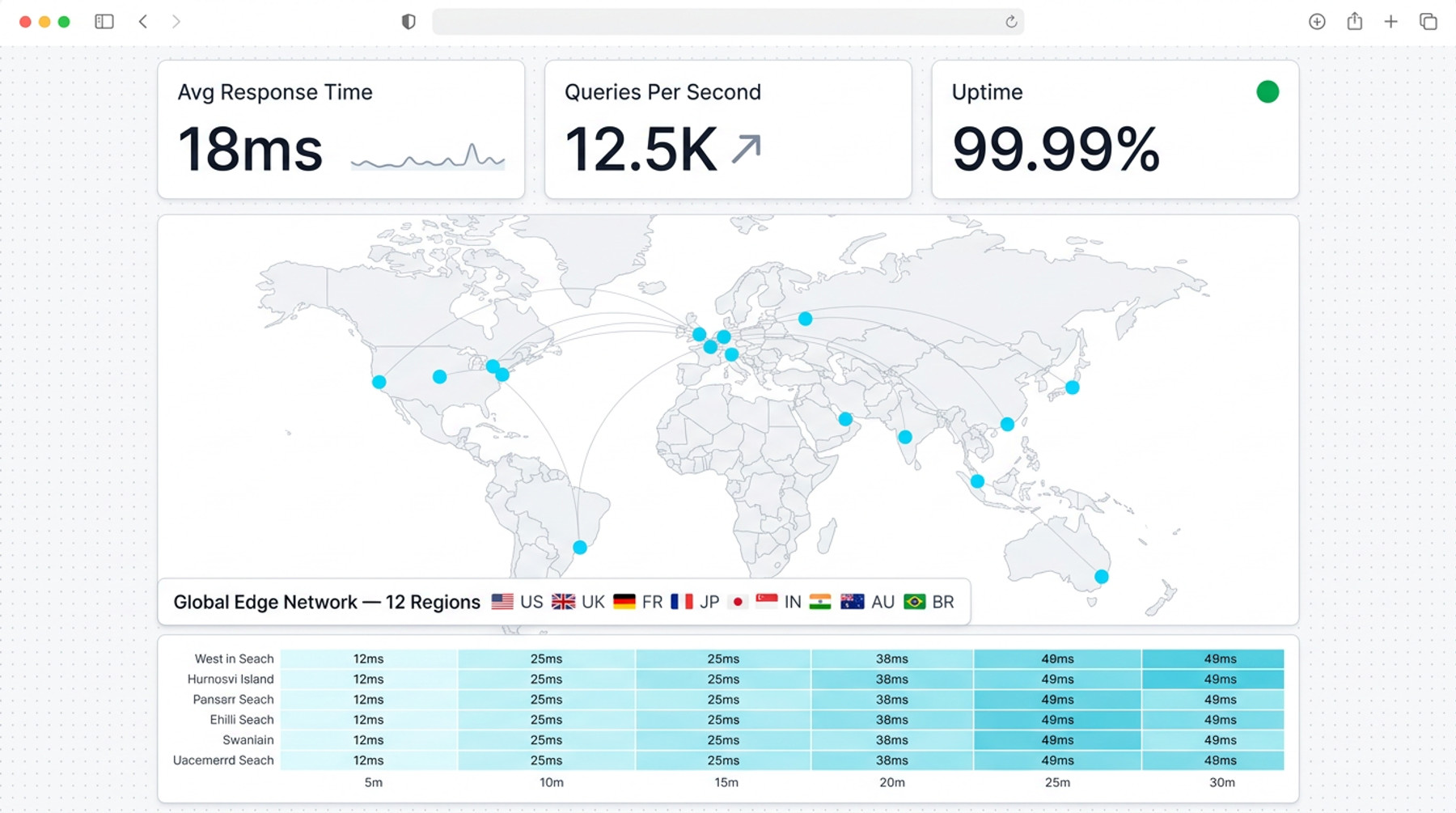Click the map marker in Japan

pyautogui.click(x=1073, y=387)
